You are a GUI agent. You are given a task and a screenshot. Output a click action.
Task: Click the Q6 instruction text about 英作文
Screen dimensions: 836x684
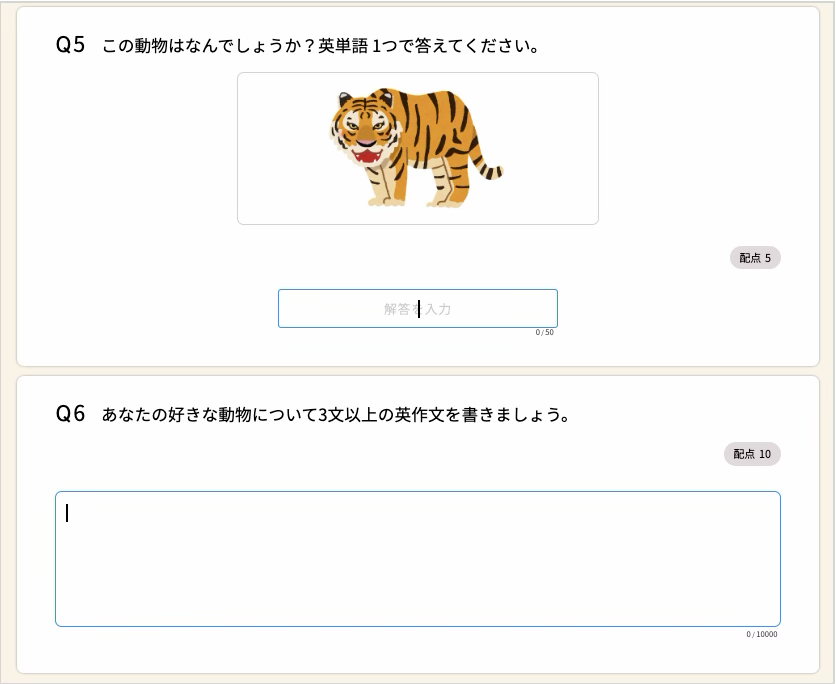(x=335, y=414)
